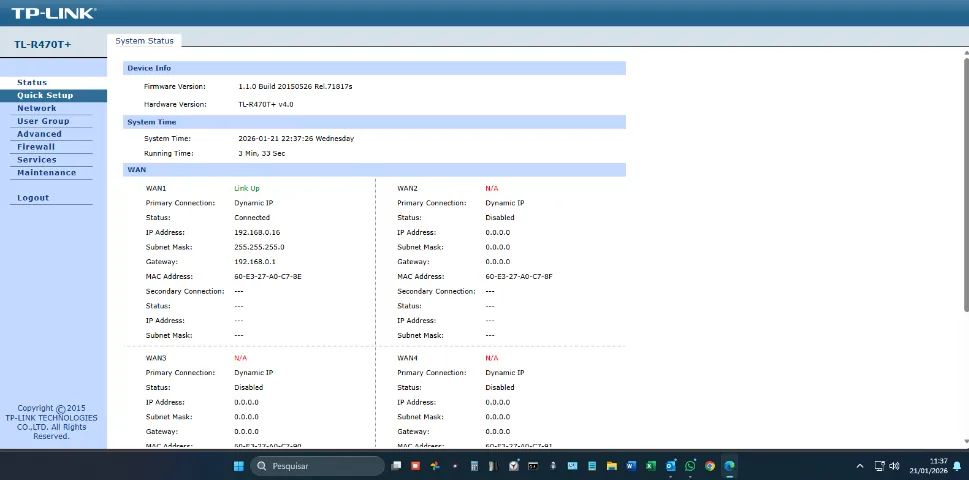Show hidden tray icons chevron
This screenshot has height=480, width=969.
point(860,466)
